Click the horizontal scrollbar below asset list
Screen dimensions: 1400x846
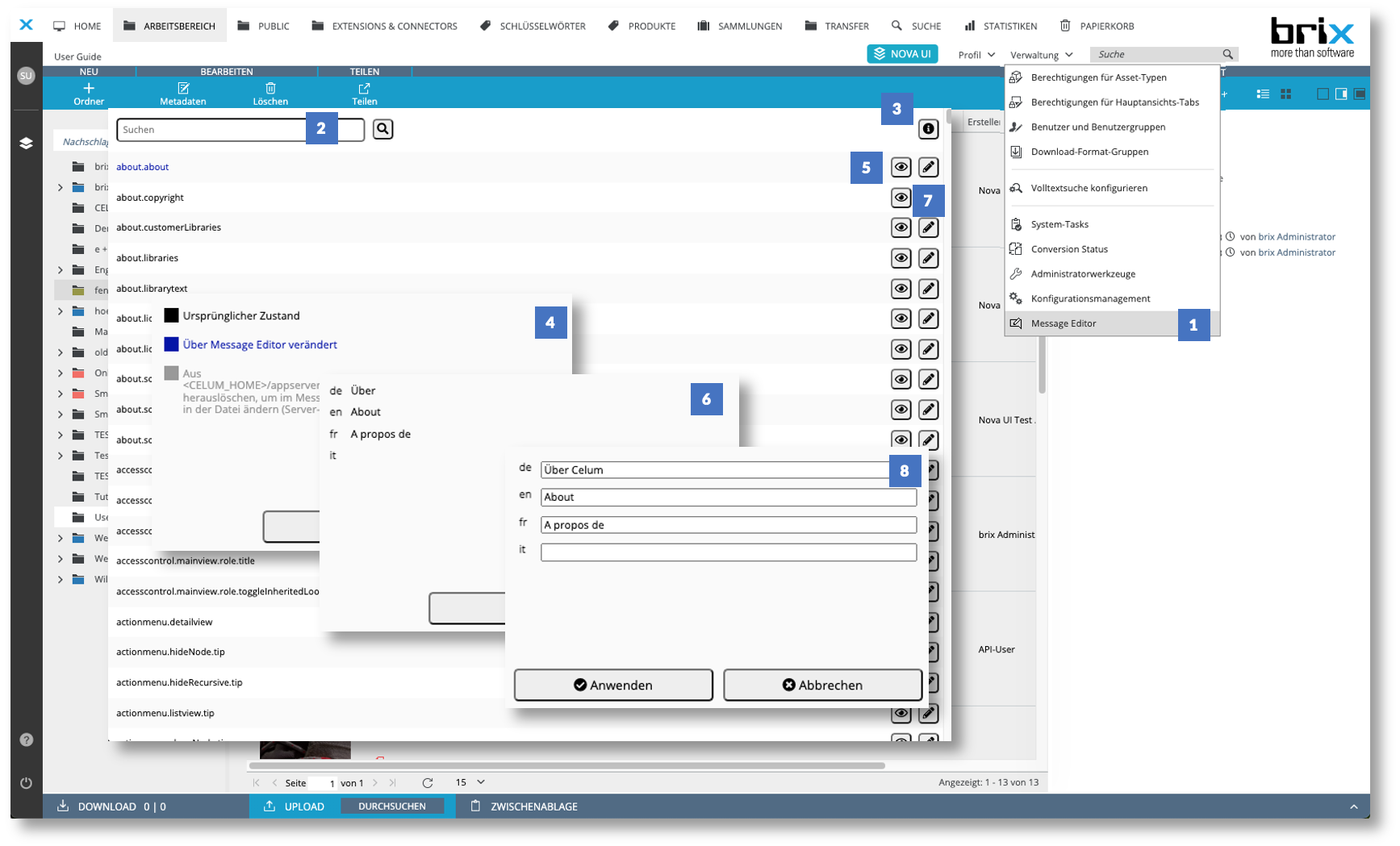(x=567, y=765)
